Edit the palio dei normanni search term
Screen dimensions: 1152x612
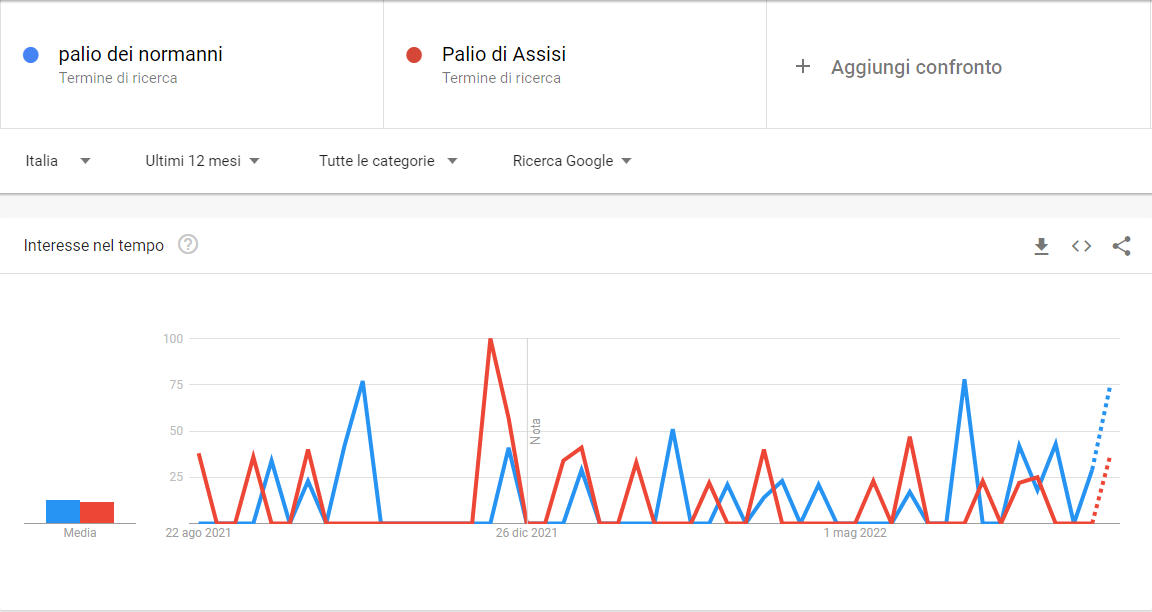pyautogui.click(x=140, y=54)
